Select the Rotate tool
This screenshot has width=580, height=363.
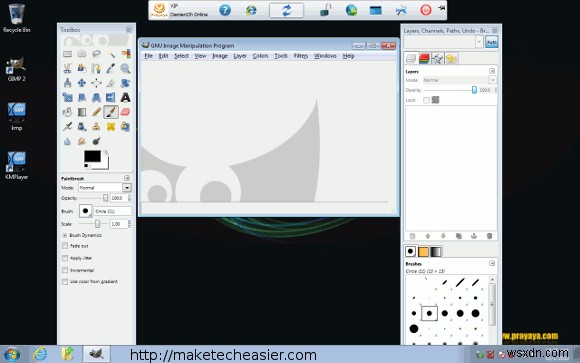(125, 83)
